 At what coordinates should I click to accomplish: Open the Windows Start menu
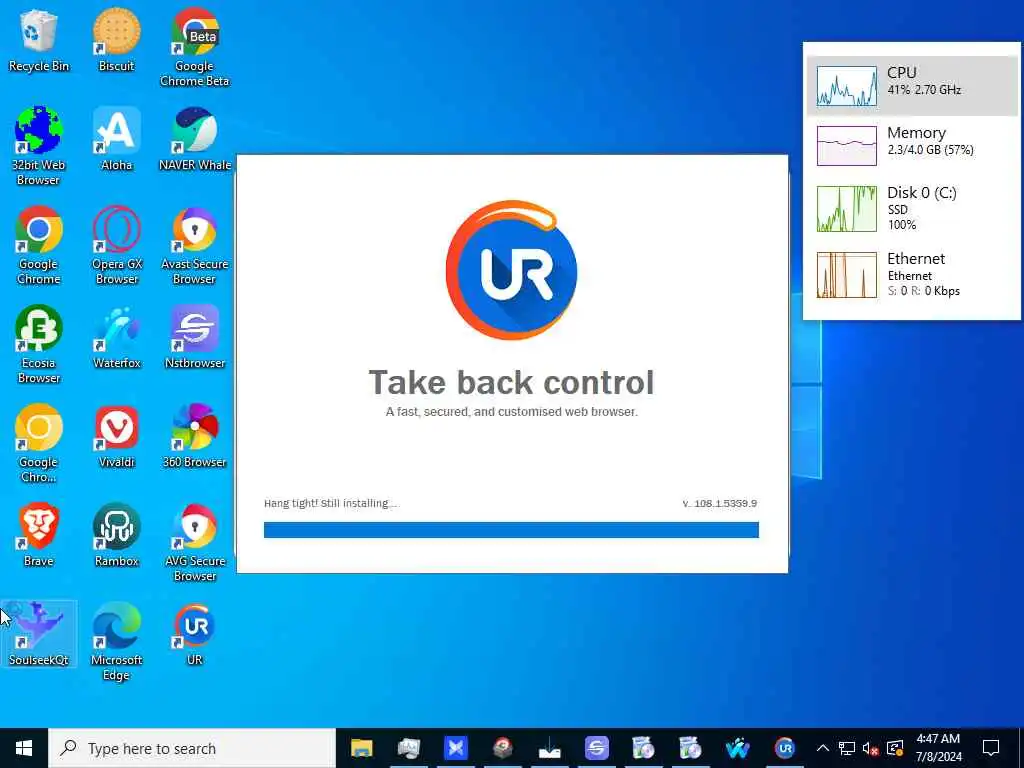coord(24,748)
